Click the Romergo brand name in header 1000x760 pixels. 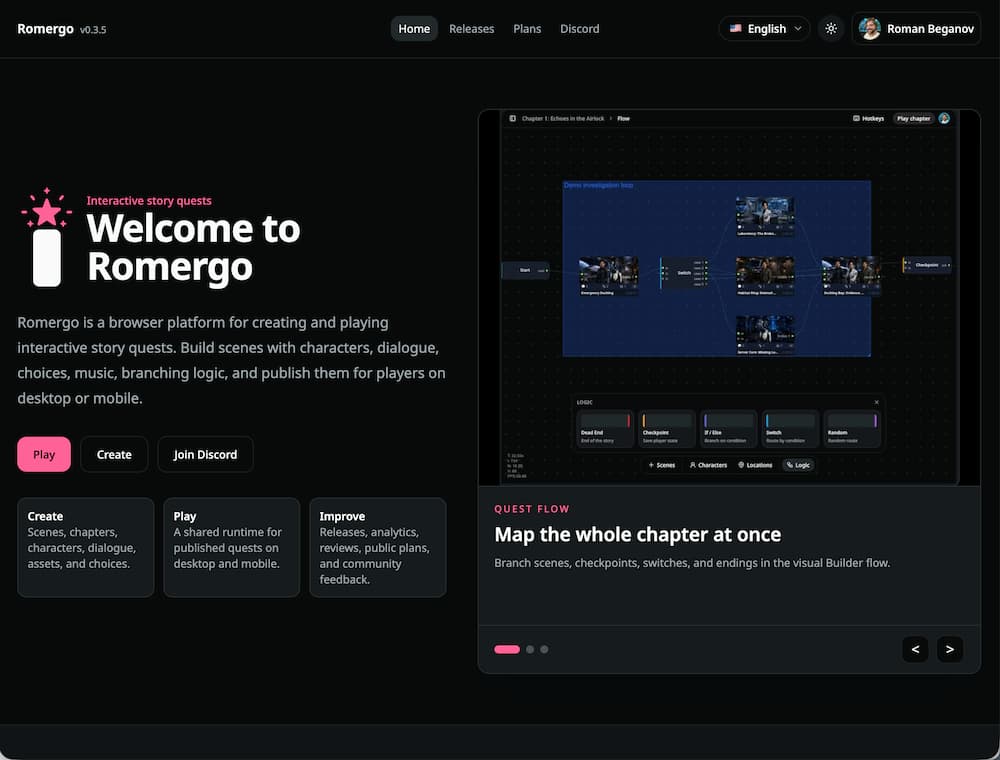tap(45, 29)
